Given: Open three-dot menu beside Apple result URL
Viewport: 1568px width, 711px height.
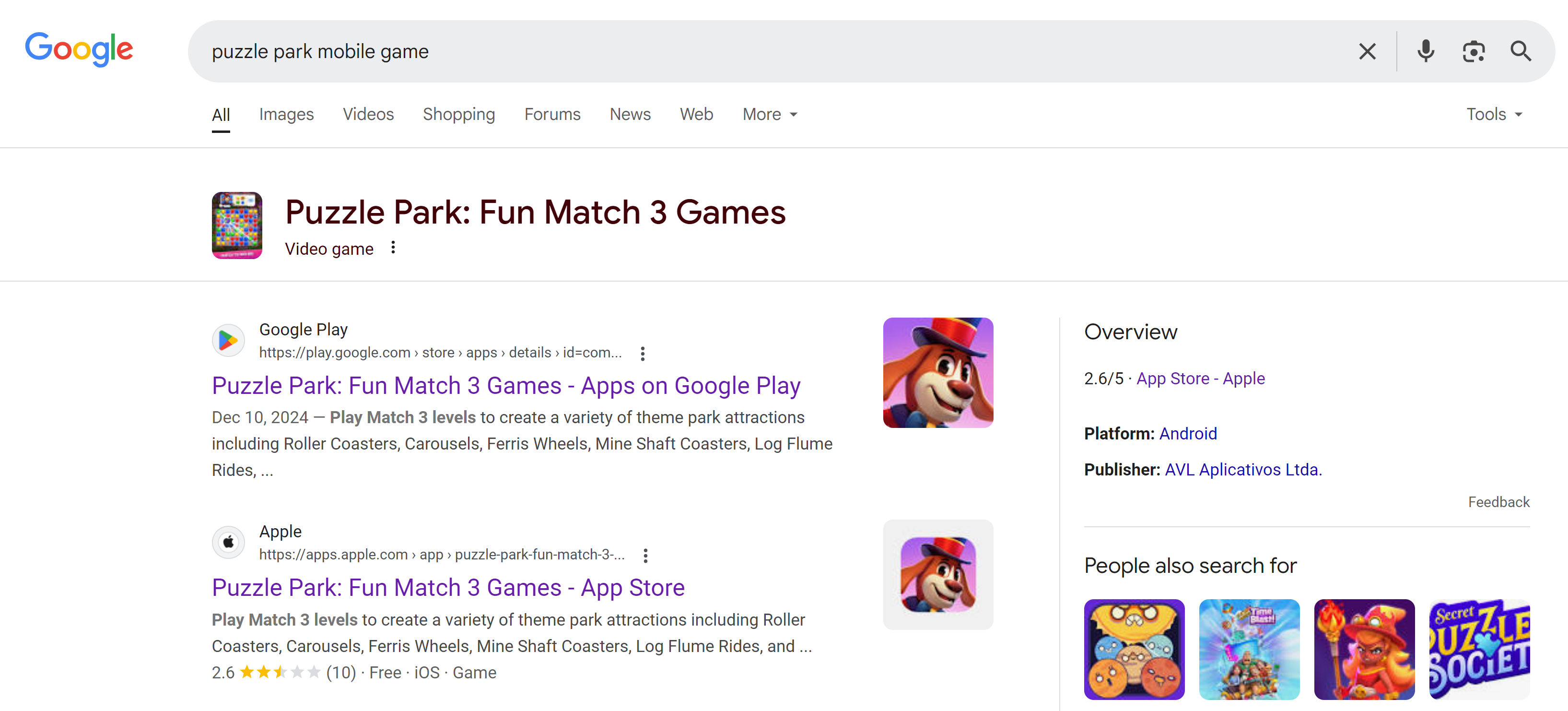Looking at the screenshot, I should [645, 555].
